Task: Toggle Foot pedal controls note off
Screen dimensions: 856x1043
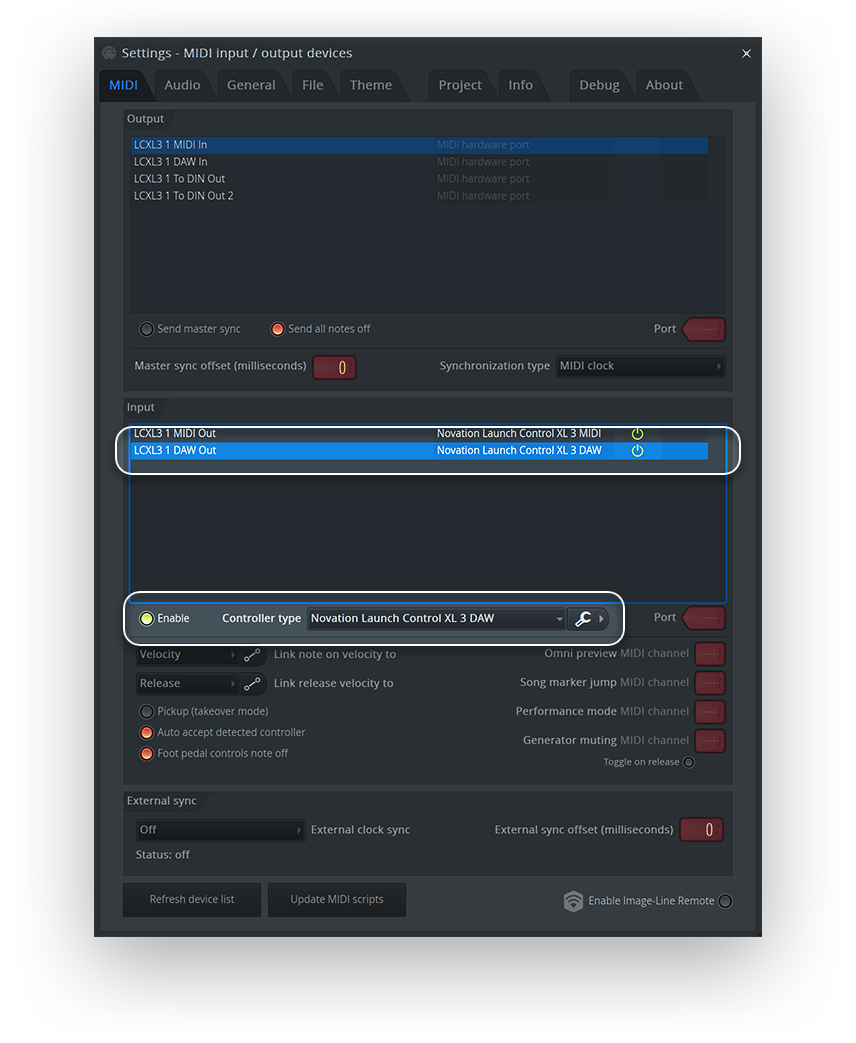Action: (x=146, y=754)
